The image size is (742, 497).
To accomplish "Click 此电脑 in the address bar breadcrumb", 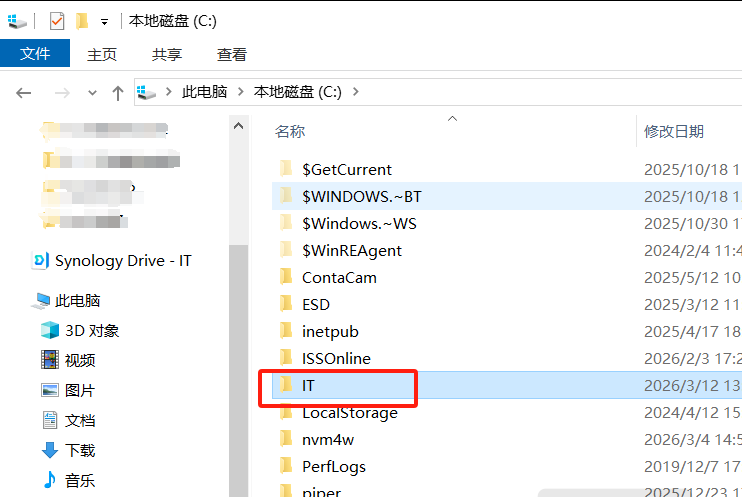I will [x=204, y=92].
